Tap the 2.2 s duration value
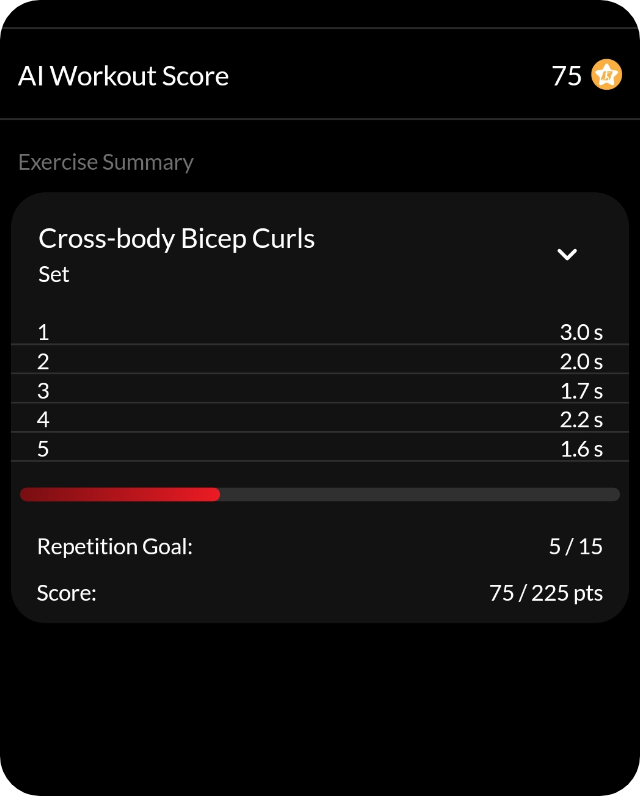 point(581,419)
